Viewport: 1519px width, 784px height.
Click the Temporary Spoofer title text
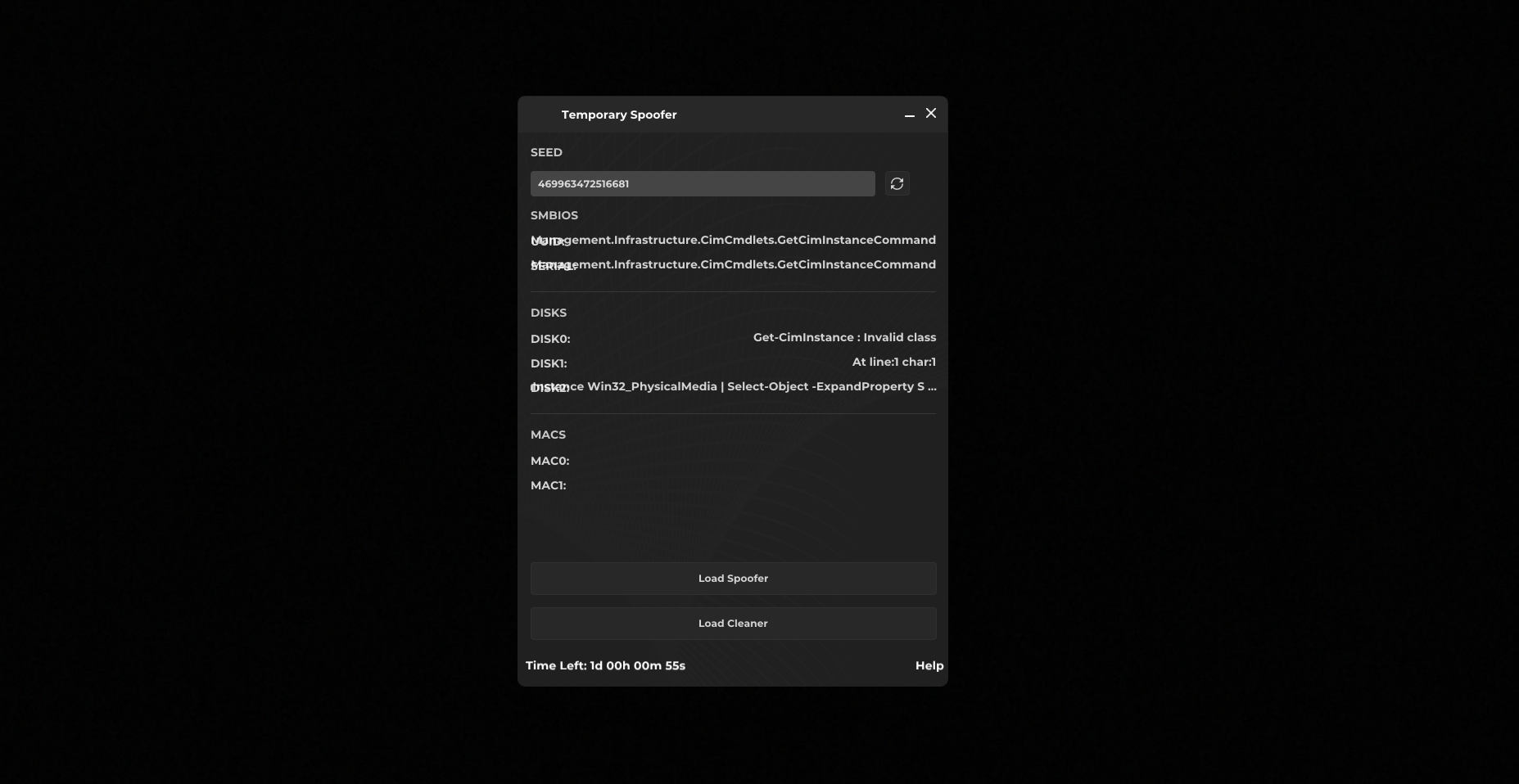coord(618,115)
